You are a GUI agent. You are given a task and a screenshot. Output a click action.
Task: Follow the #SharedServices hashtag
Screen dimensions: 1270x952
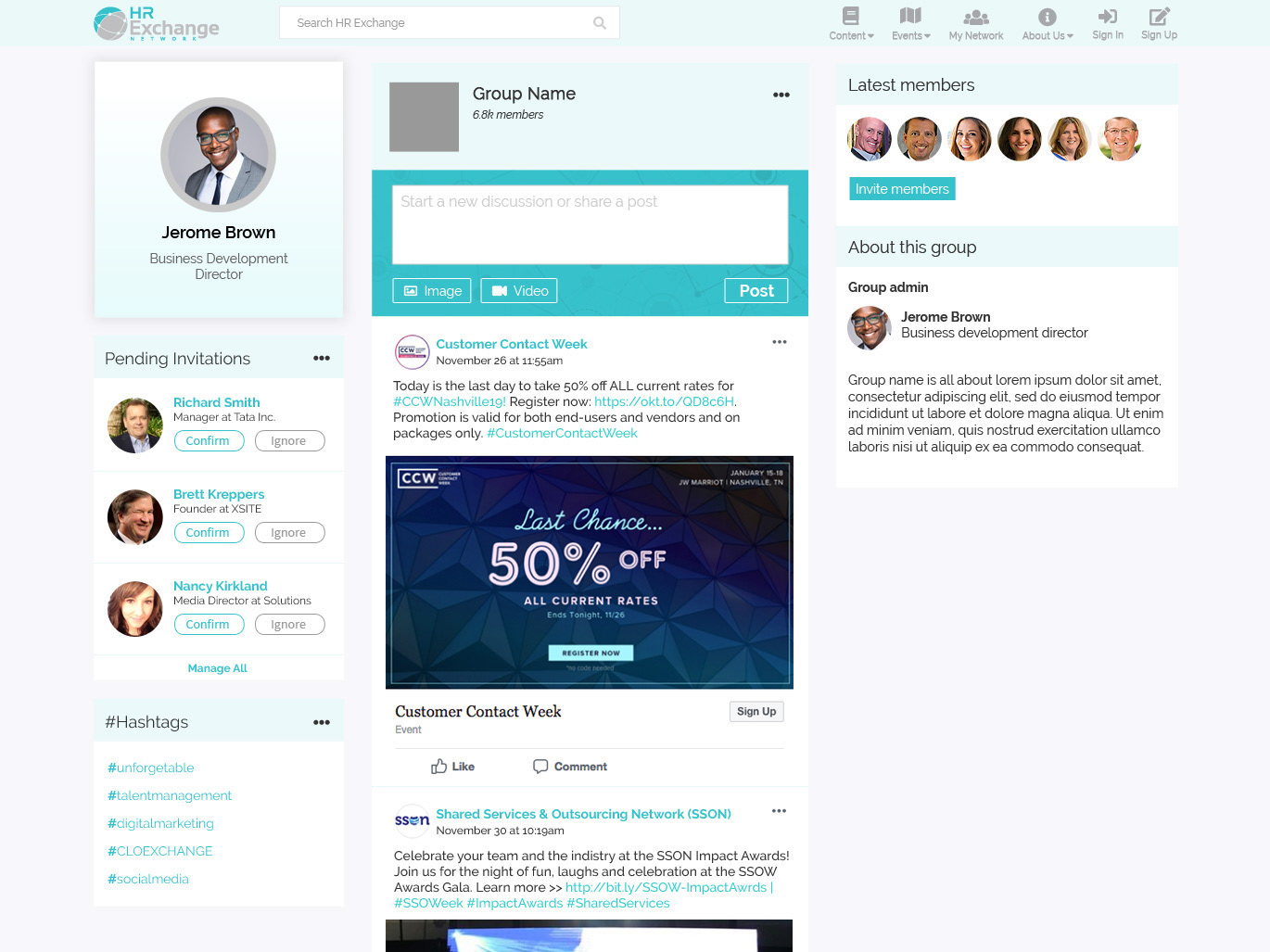point(618,903)
